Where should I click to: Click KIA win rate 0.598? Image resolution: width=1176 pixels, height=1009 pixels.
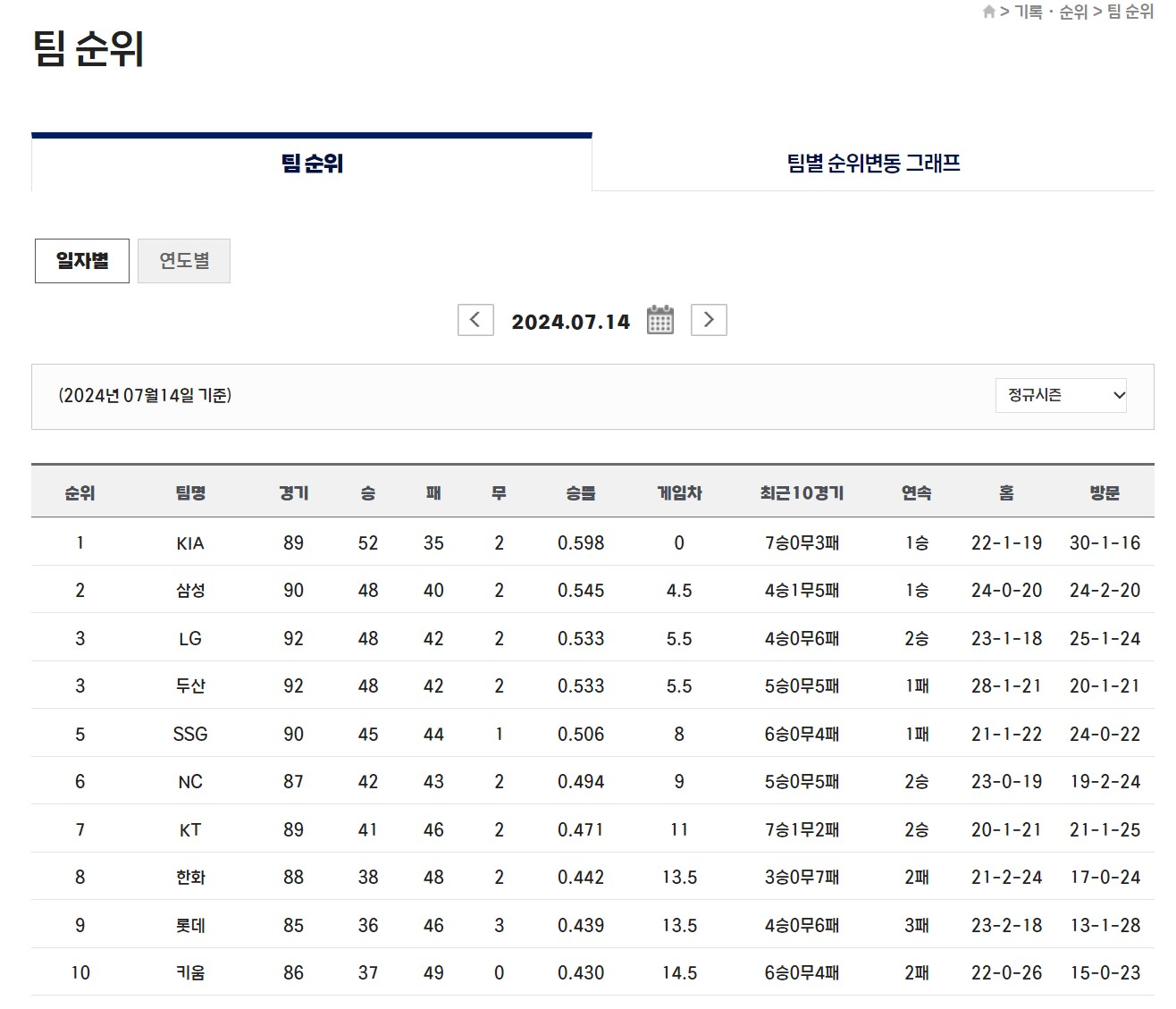point(581,543)
